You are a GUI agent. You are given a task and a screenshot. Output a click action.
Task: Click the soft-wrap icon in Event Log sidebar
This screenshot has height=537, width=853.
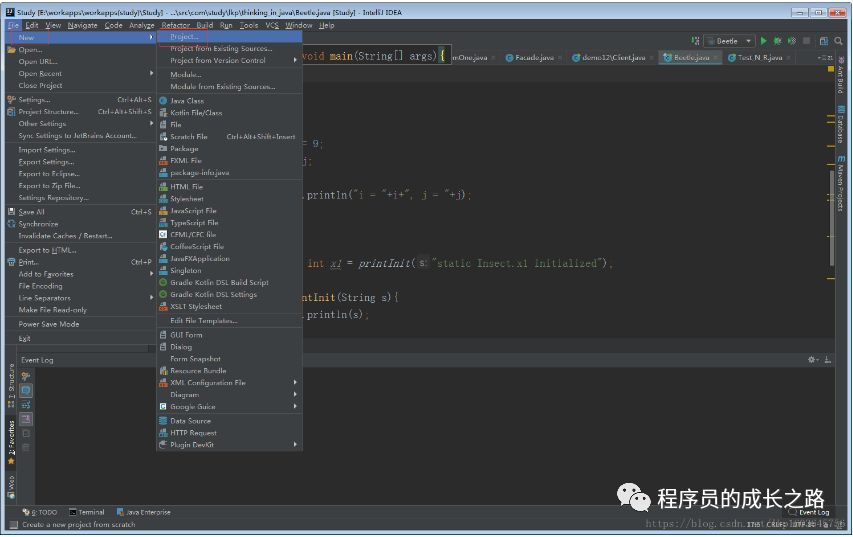[26, 405]
